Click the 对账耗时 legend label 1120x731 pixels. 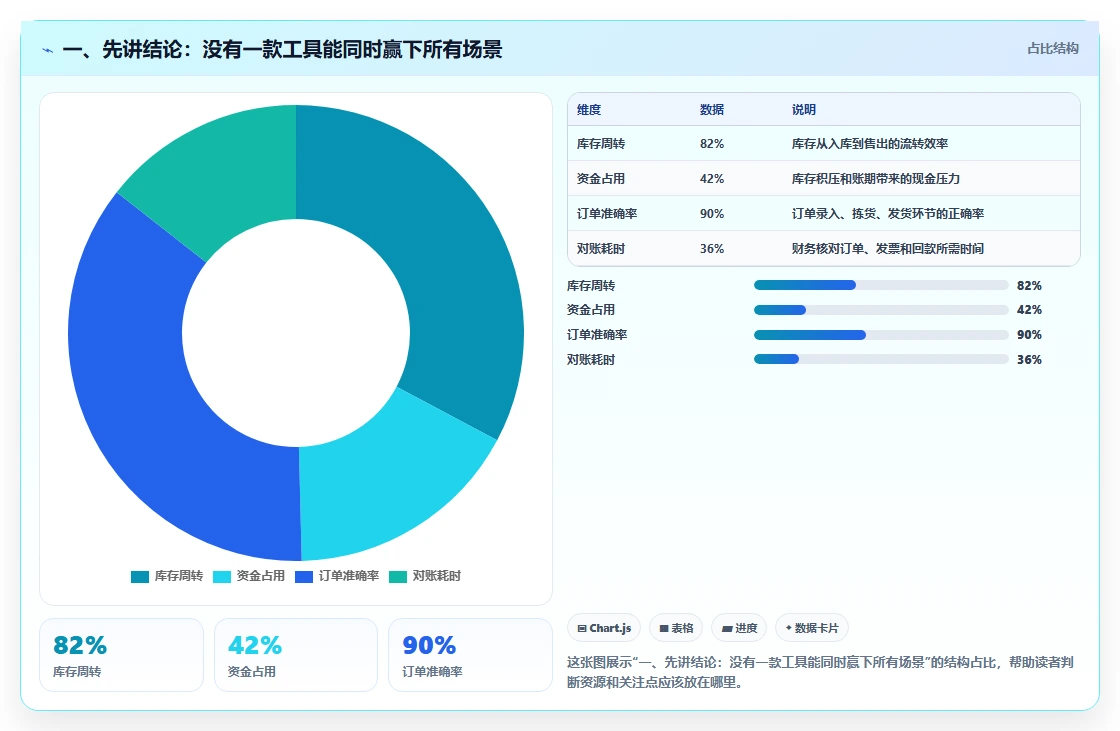pyautogui.click(x=436, y=576)
